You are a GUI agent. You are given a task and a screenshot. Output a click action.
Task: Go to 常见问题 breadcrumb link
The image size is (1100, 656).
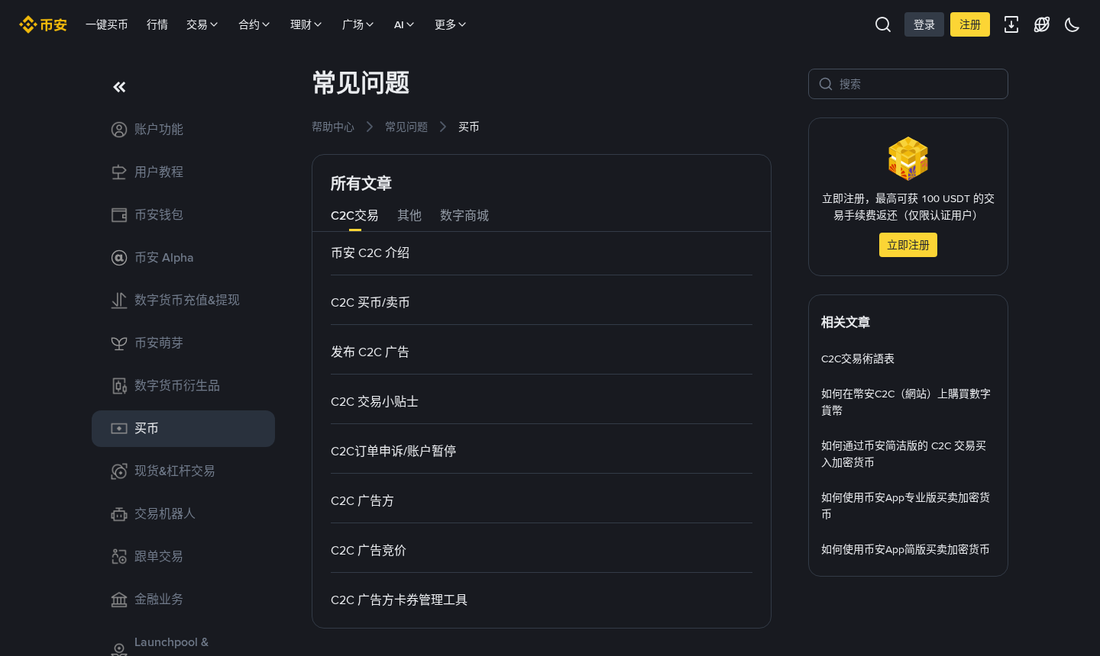(x=406, y=127)
